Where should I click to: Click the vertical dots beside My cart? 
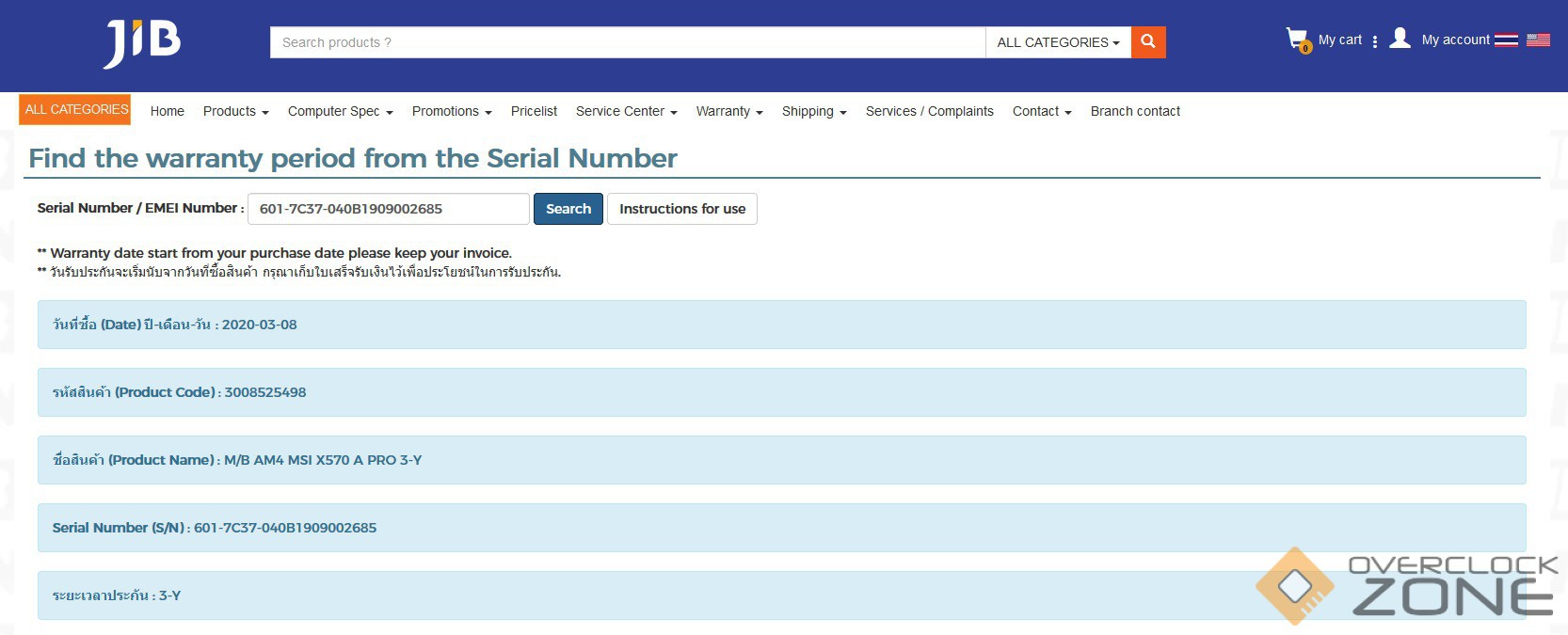(x=1375, y=41)
